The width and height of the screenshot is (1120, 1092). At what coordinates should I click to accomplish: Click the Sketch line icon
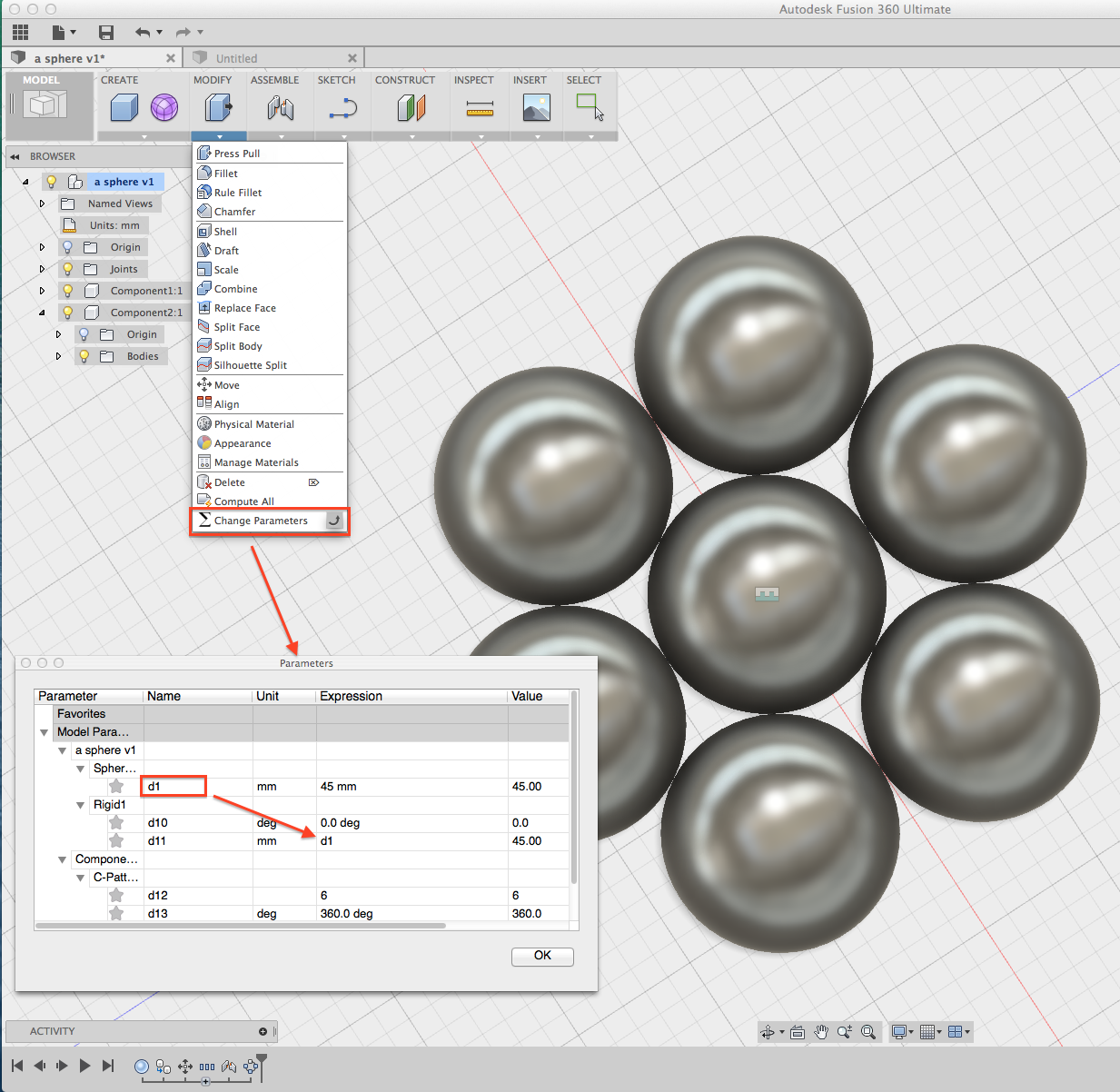coord(342,109)
